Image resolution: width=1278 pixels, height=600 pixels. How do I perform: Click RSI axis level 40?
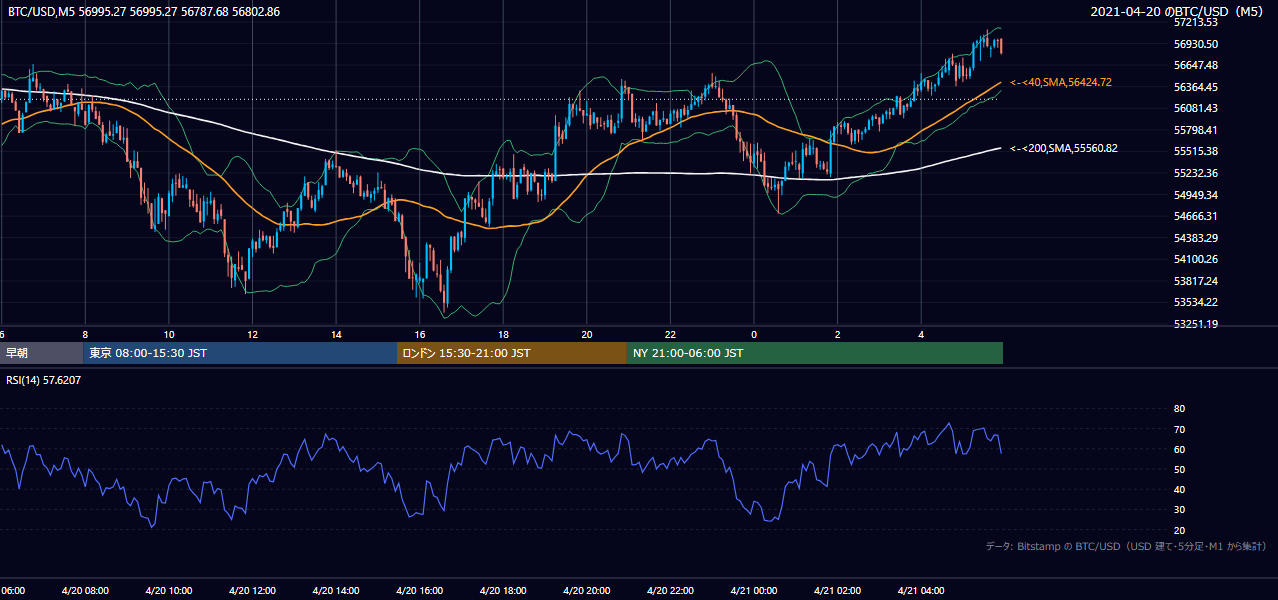pos(1179,489)
